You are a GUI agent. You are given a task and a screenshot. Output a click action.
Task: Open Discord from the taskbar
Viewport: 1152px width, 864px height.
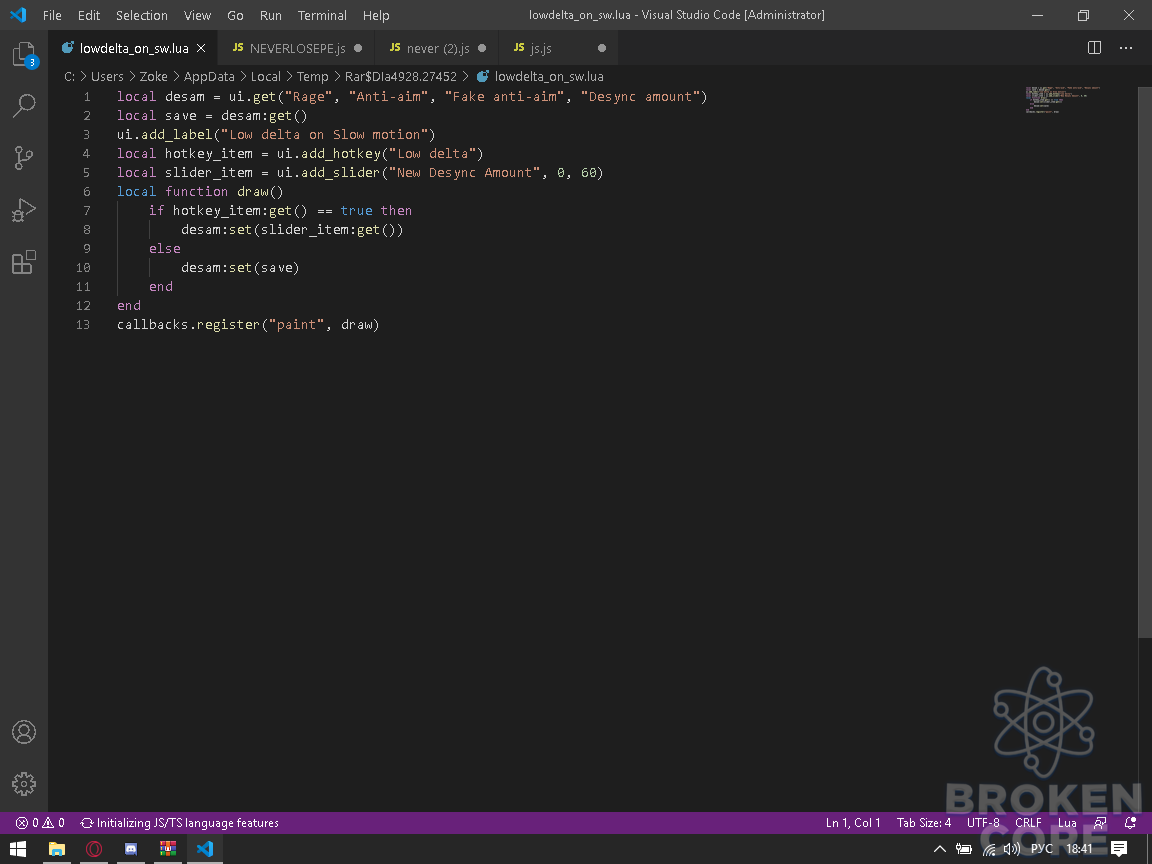131,849
